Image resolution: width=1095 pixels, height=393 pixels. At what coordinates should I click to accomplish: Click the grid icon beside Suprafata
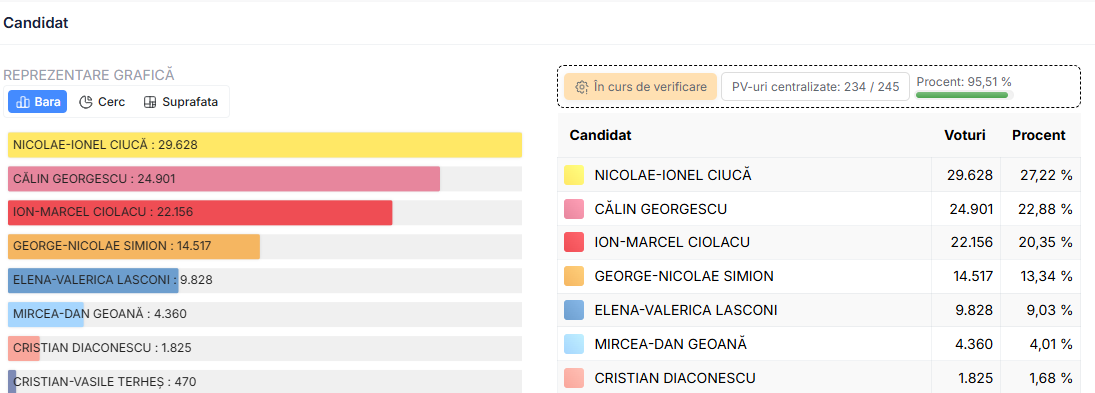(x=149, y=102)
